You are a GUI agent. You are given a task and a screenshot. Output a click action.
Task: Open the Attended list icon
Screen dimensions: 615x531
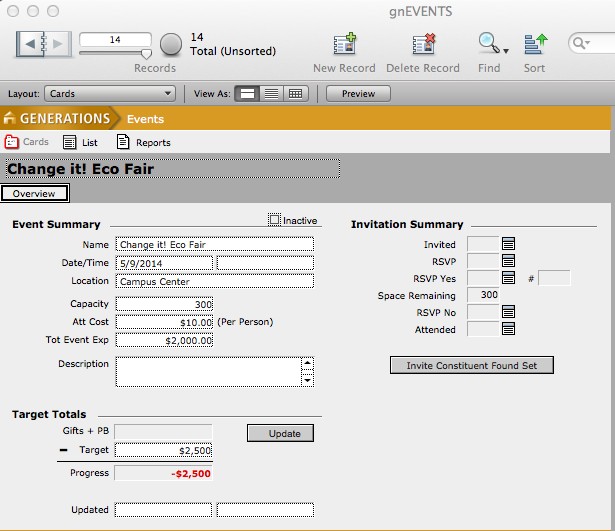point(508,329)
